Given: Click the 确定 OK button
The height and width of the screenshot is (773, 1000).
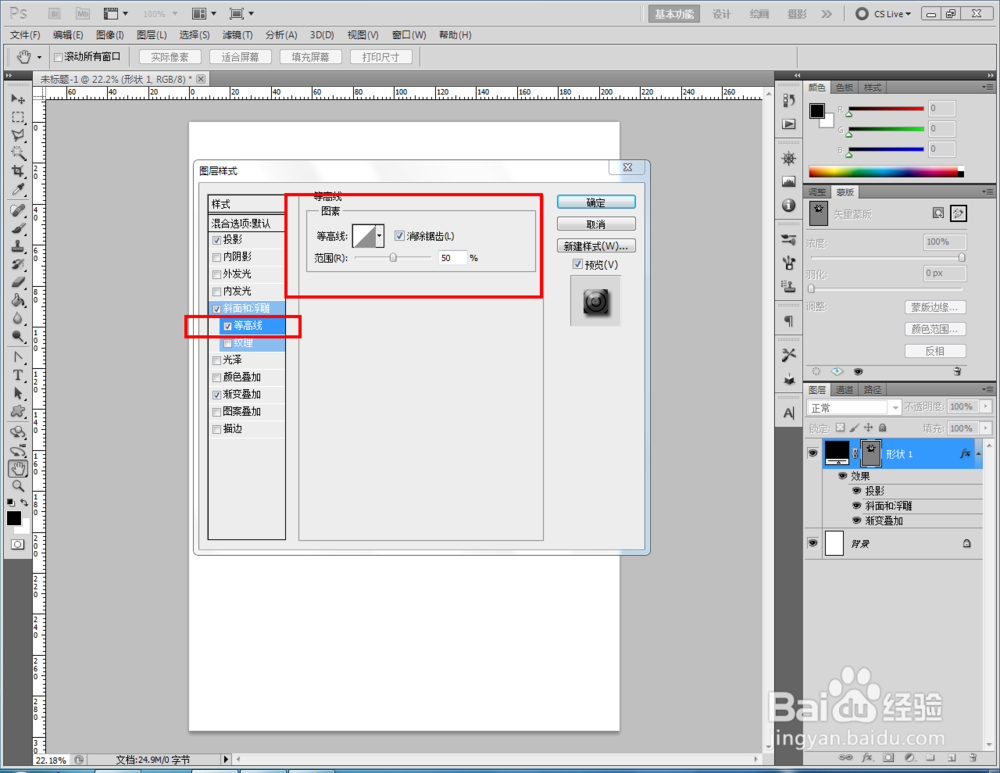Looking at the screenshot, I should [596, 202].
